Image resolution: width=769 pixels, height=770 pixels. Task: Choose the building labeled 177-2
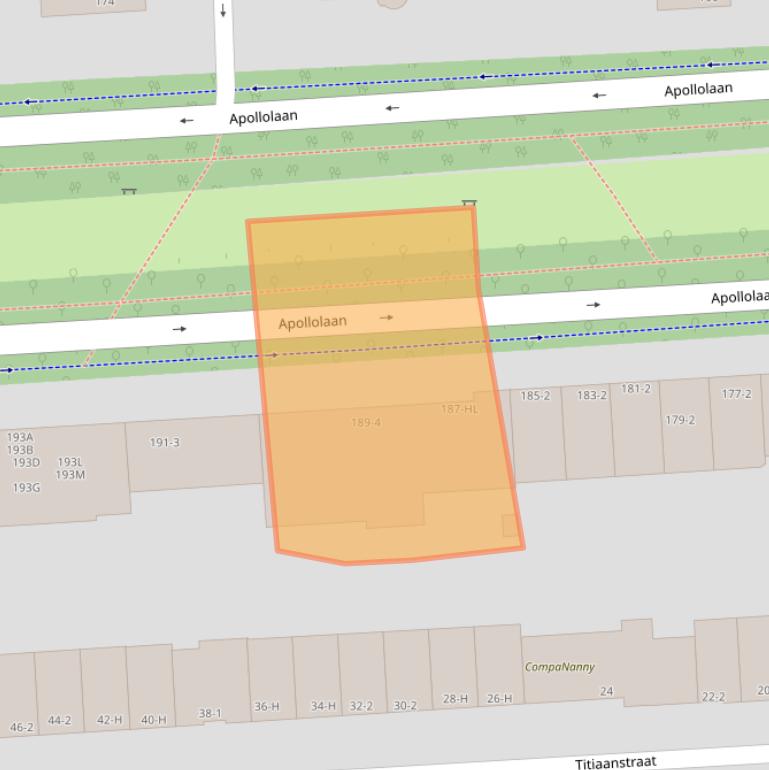[x=736, y=394]
